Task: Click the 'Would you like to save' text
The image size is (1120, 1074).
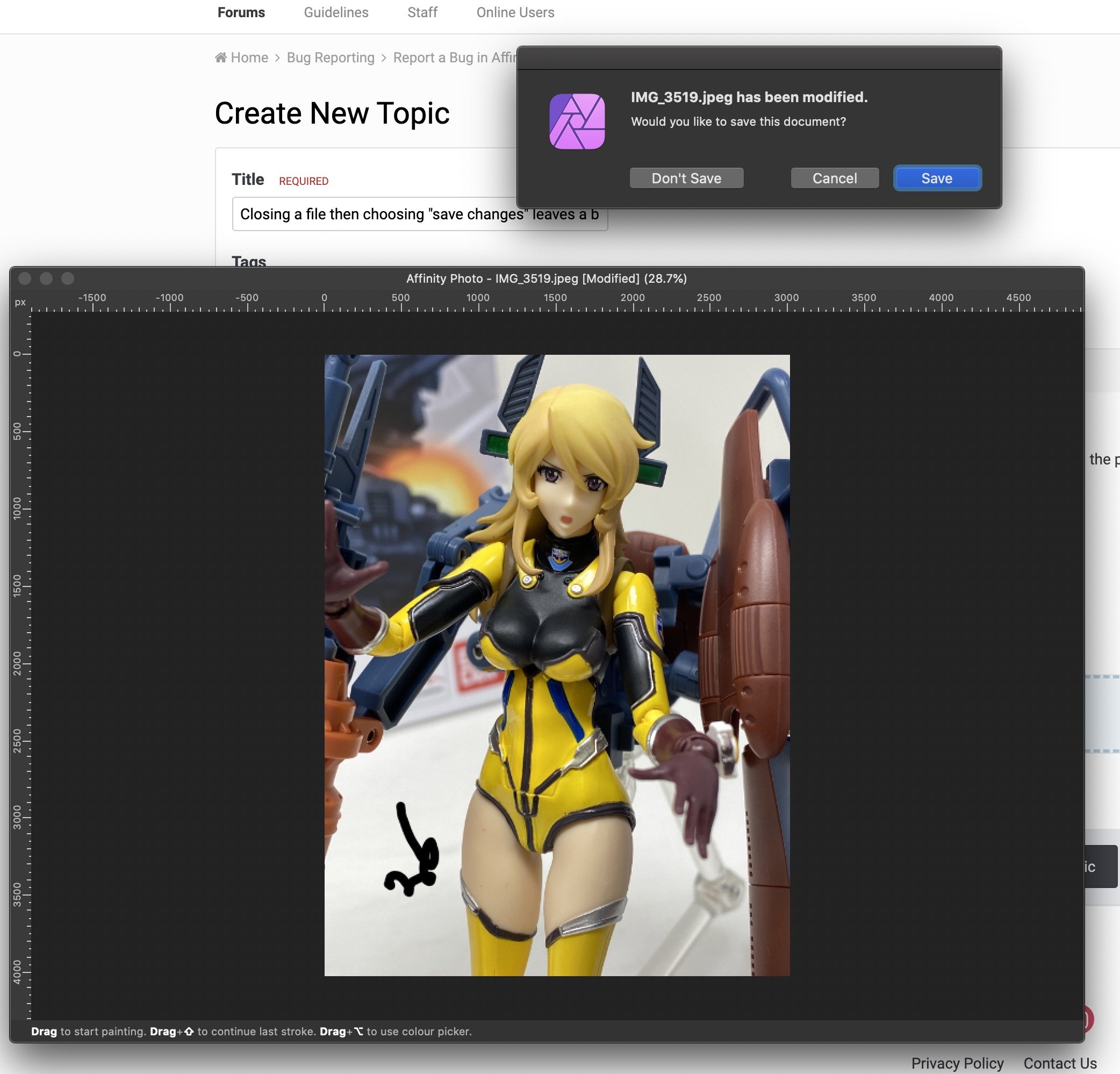Action: tap(738, 121)
